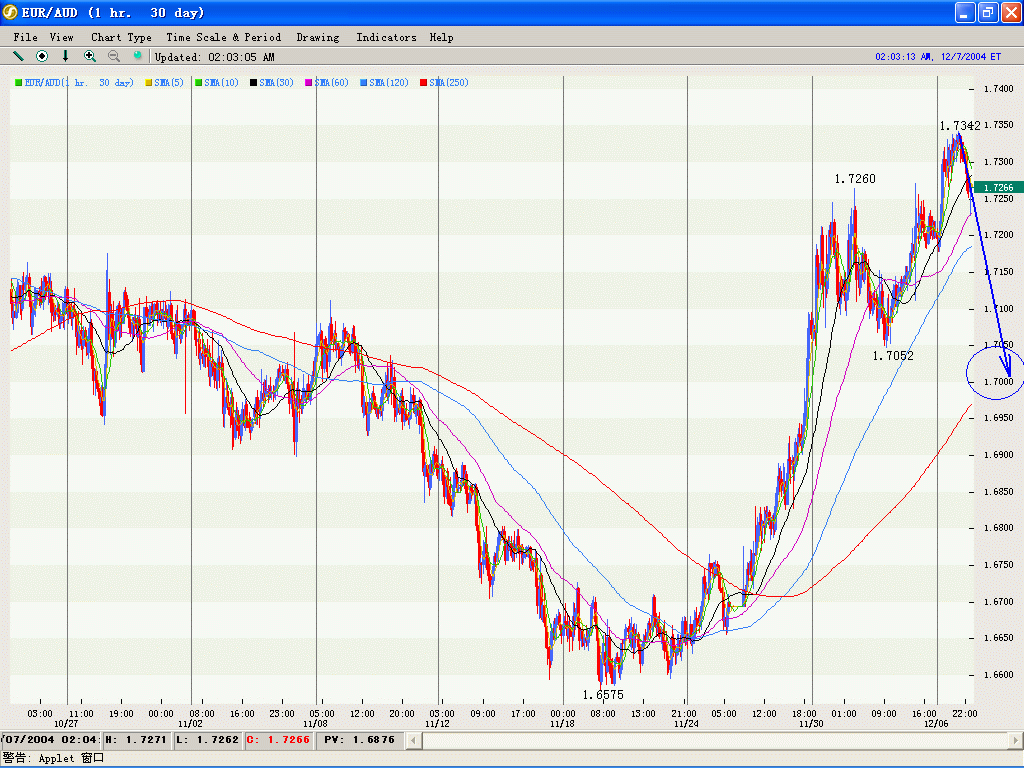Expand the Time Scale & Period menu
1024x768 pixels.
pyautogui.click(x=223, y=37)
